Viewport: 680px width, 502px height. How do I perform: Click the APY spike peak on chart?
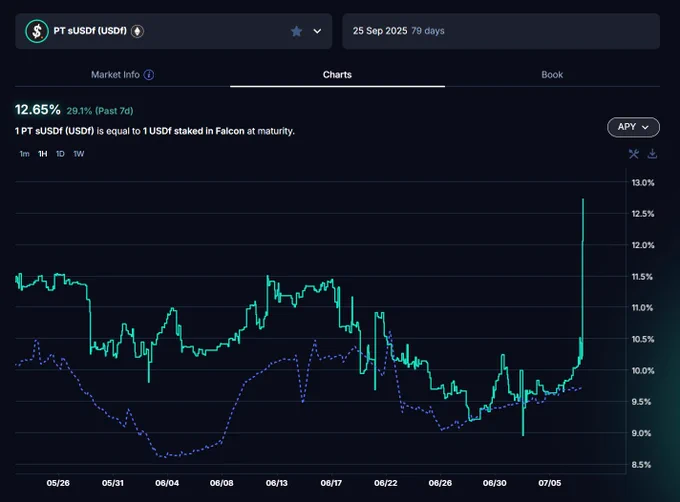[583, 200]
